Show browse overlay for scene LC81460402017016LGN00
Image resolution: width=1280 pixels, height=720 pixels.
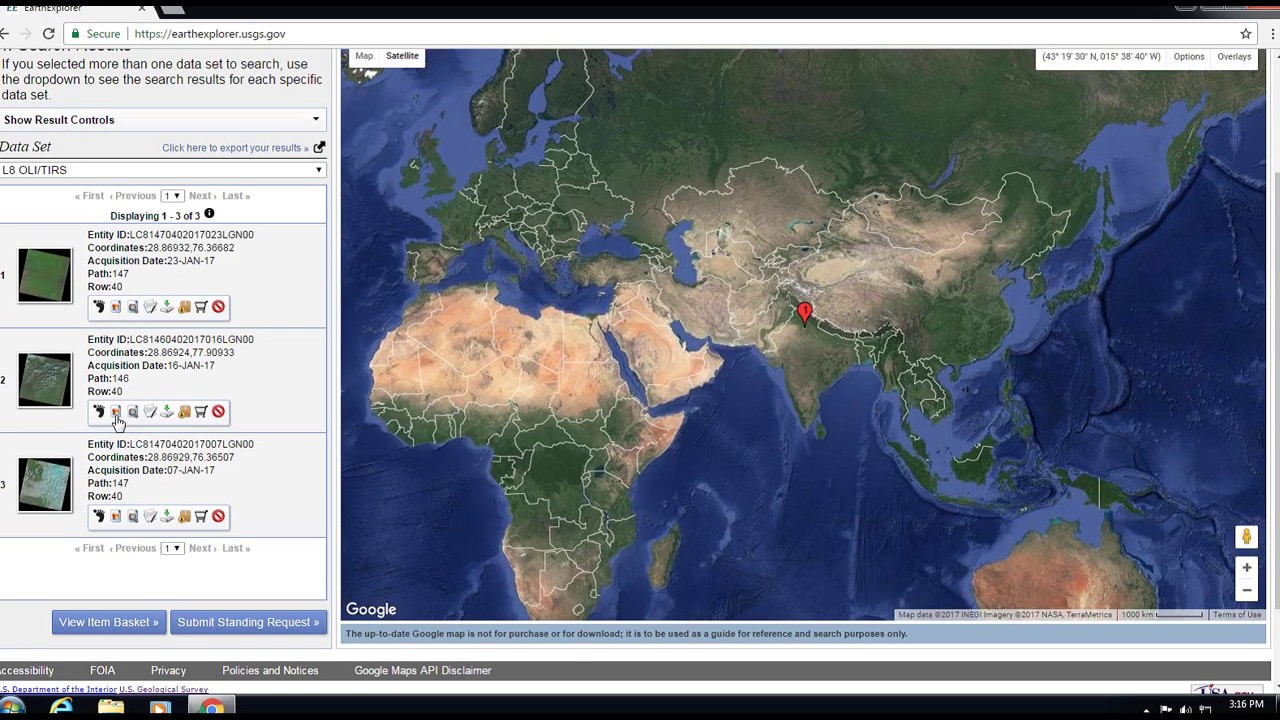(x=116, y=412)
